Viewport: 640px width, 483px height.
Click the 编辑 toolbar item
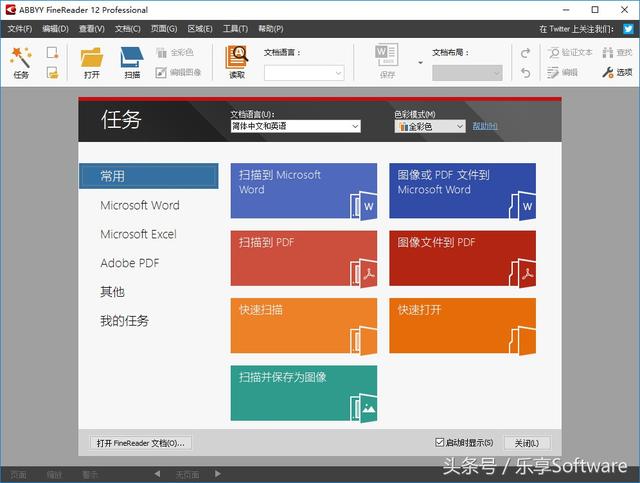(563, 72)
